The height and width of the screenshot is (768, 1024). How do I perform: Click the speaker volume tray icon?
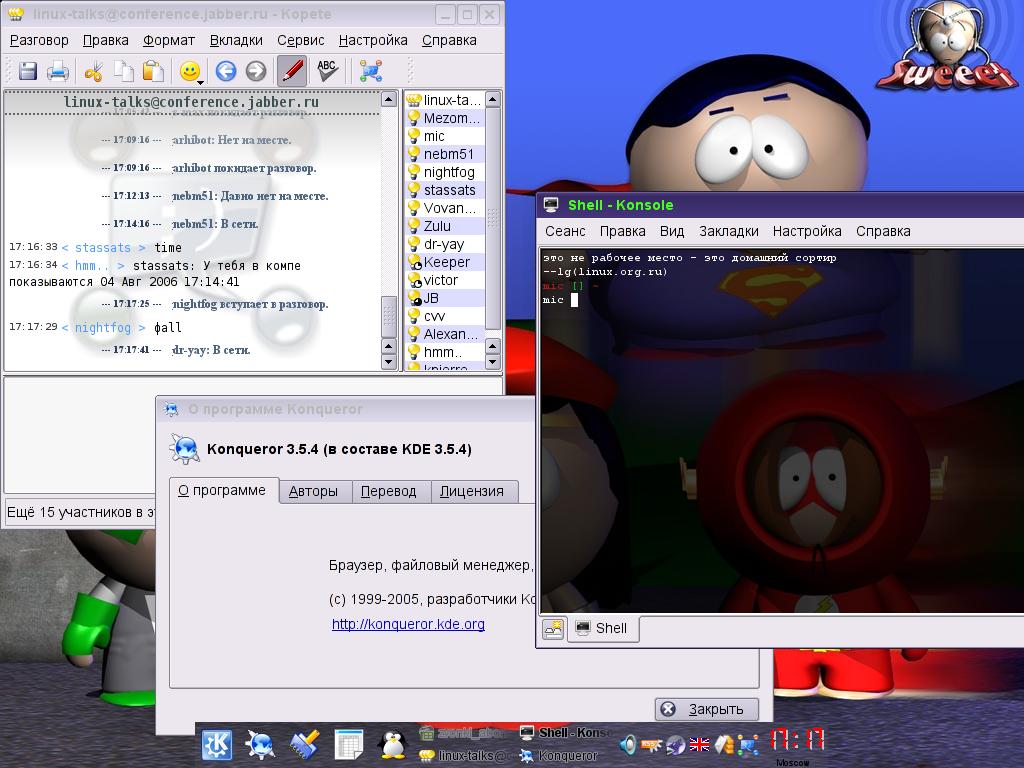click(628, 744)
